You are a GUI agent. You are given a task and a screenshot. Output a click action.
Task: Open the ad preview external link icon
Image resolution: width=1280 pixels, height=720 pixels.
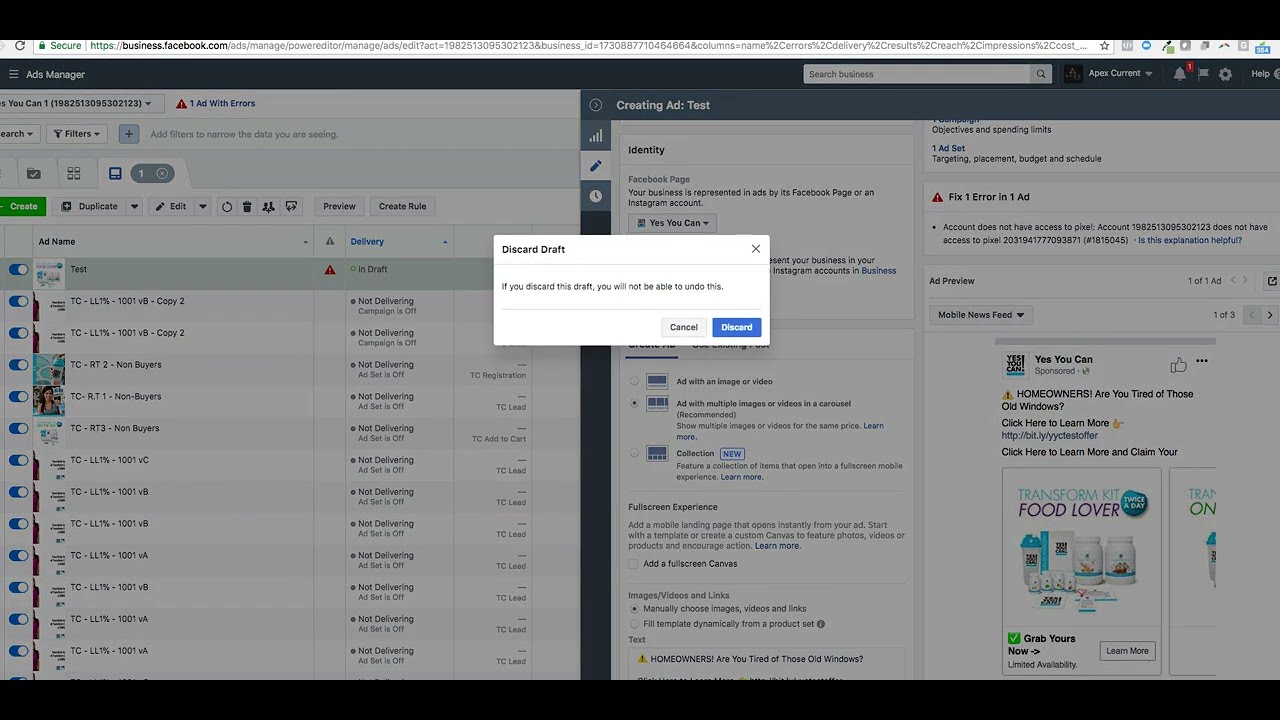tap(1272, 281)
